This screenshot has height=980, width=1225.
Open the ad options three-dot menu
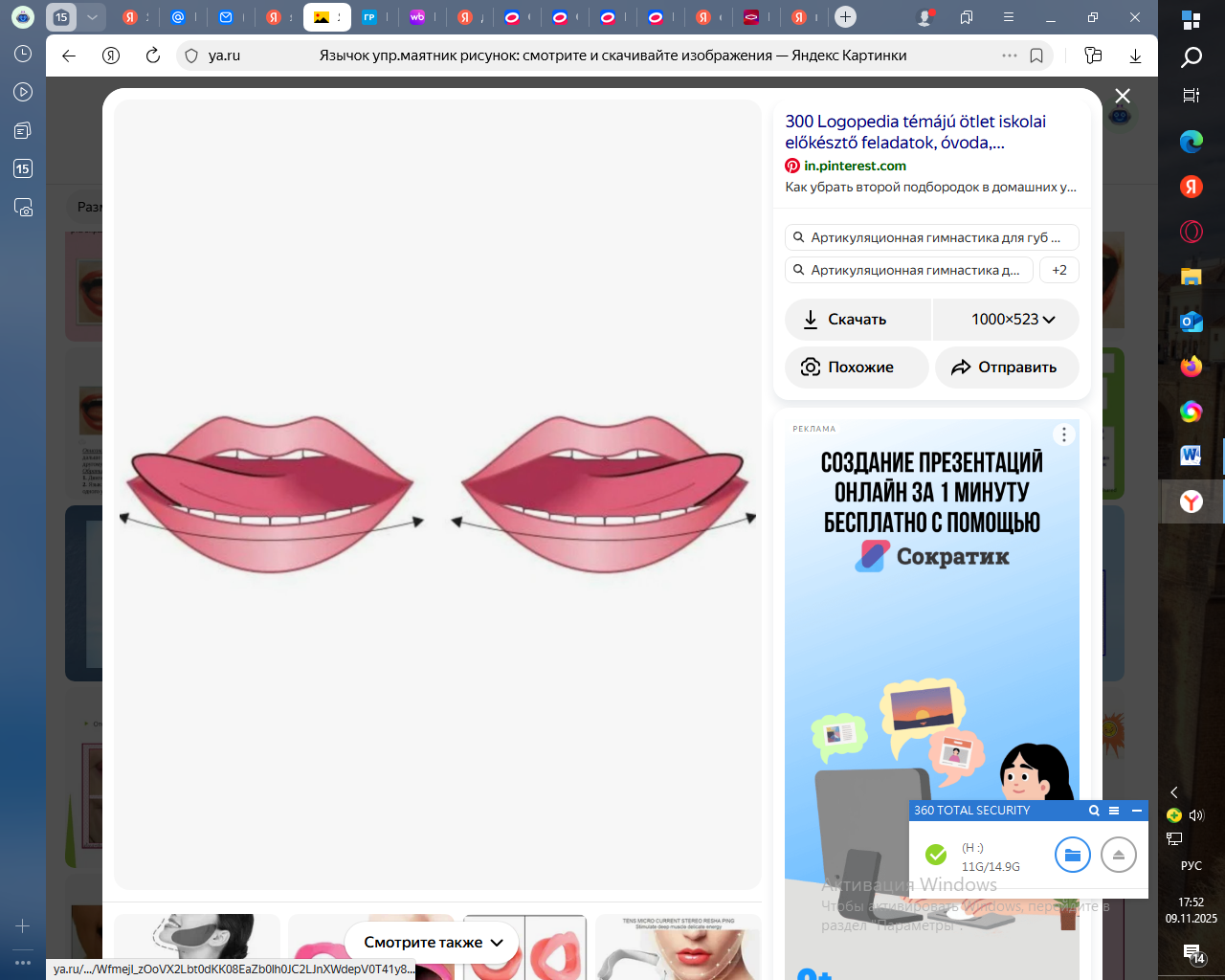coord(1063,434)
